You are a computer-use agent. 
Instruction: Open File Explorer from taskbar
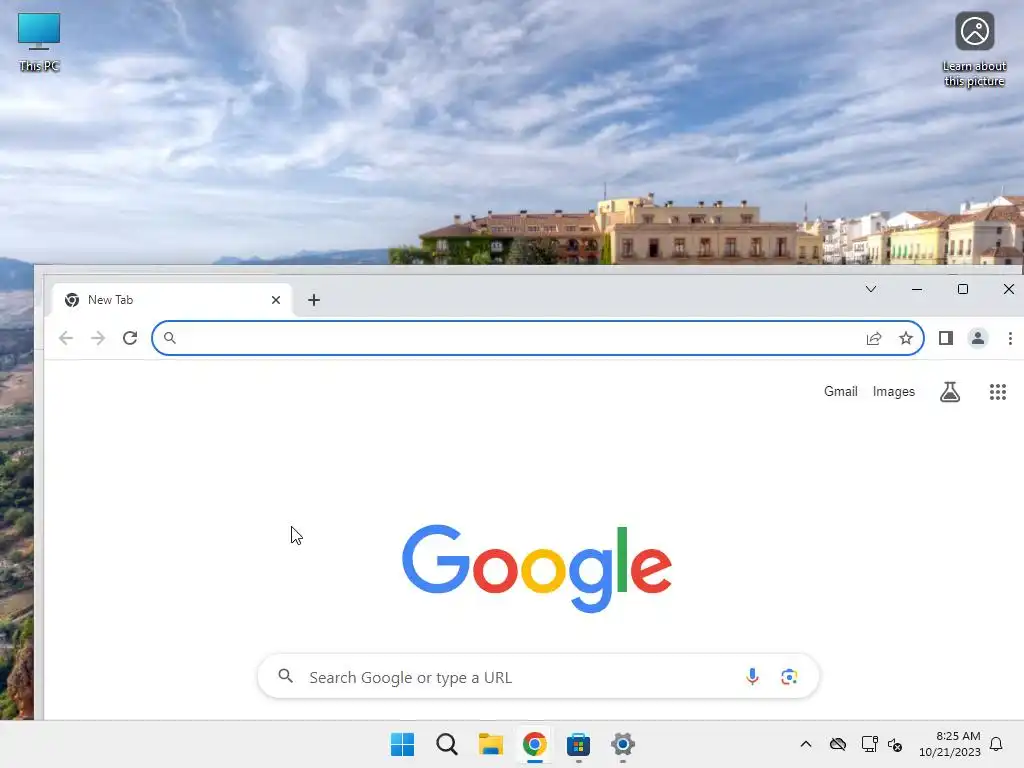490,744
